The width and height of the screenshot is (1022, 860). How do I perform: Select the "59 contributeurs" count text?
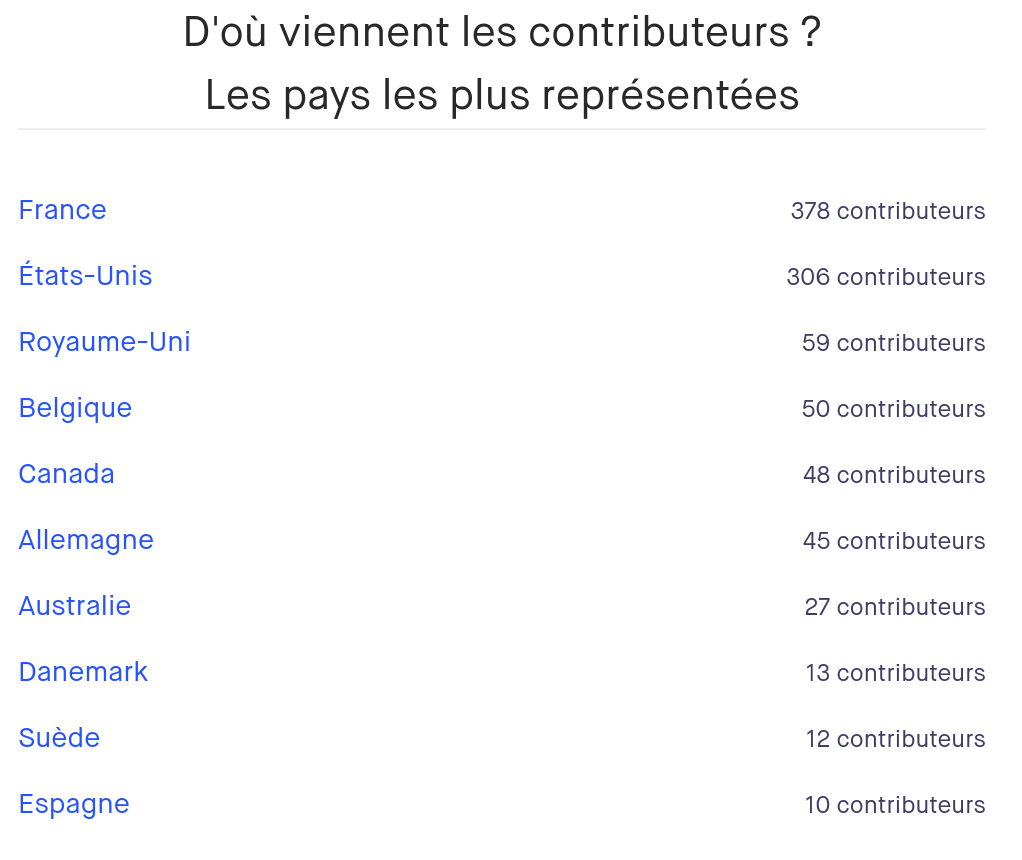point(893,343)
